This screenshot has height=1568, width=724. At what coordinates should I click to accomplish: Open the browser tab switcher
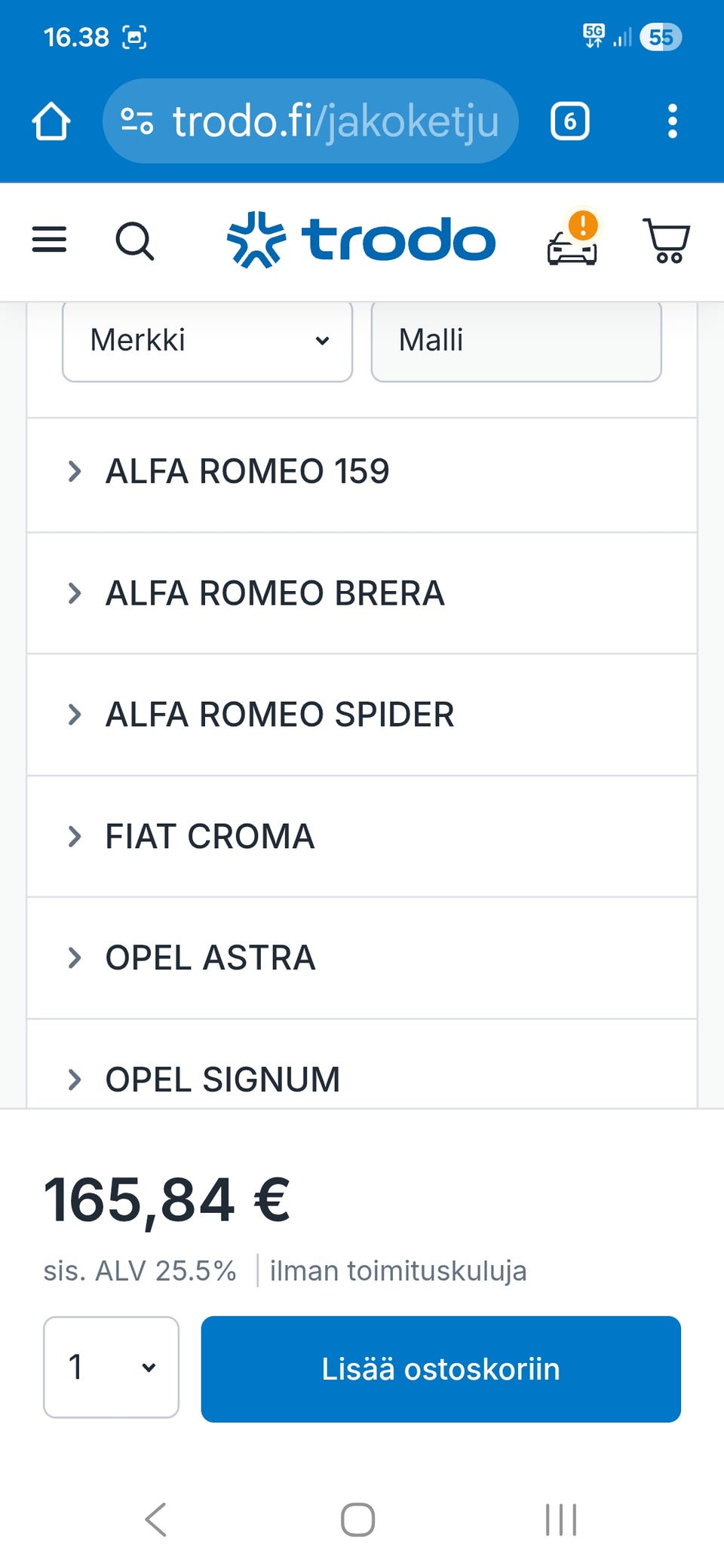pyautogui.click(x=569, y=121)
